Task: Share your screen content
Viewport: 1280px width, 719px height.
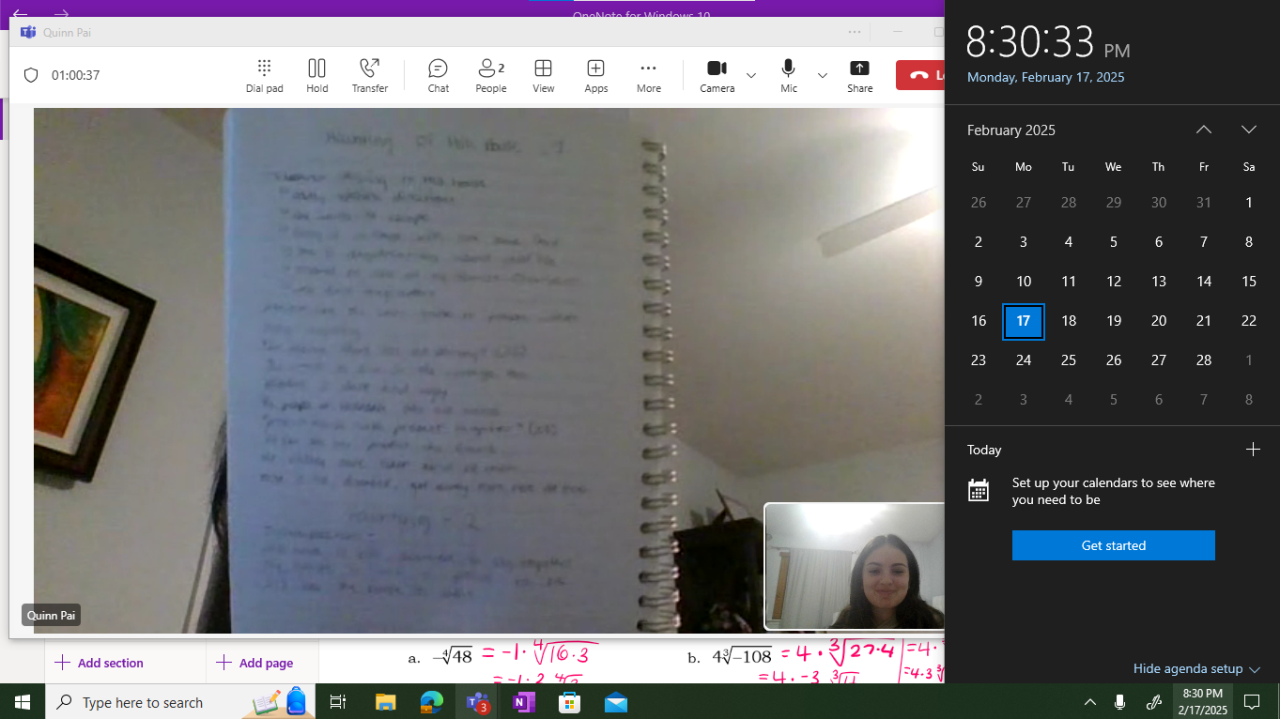Action: coord(860,75)
